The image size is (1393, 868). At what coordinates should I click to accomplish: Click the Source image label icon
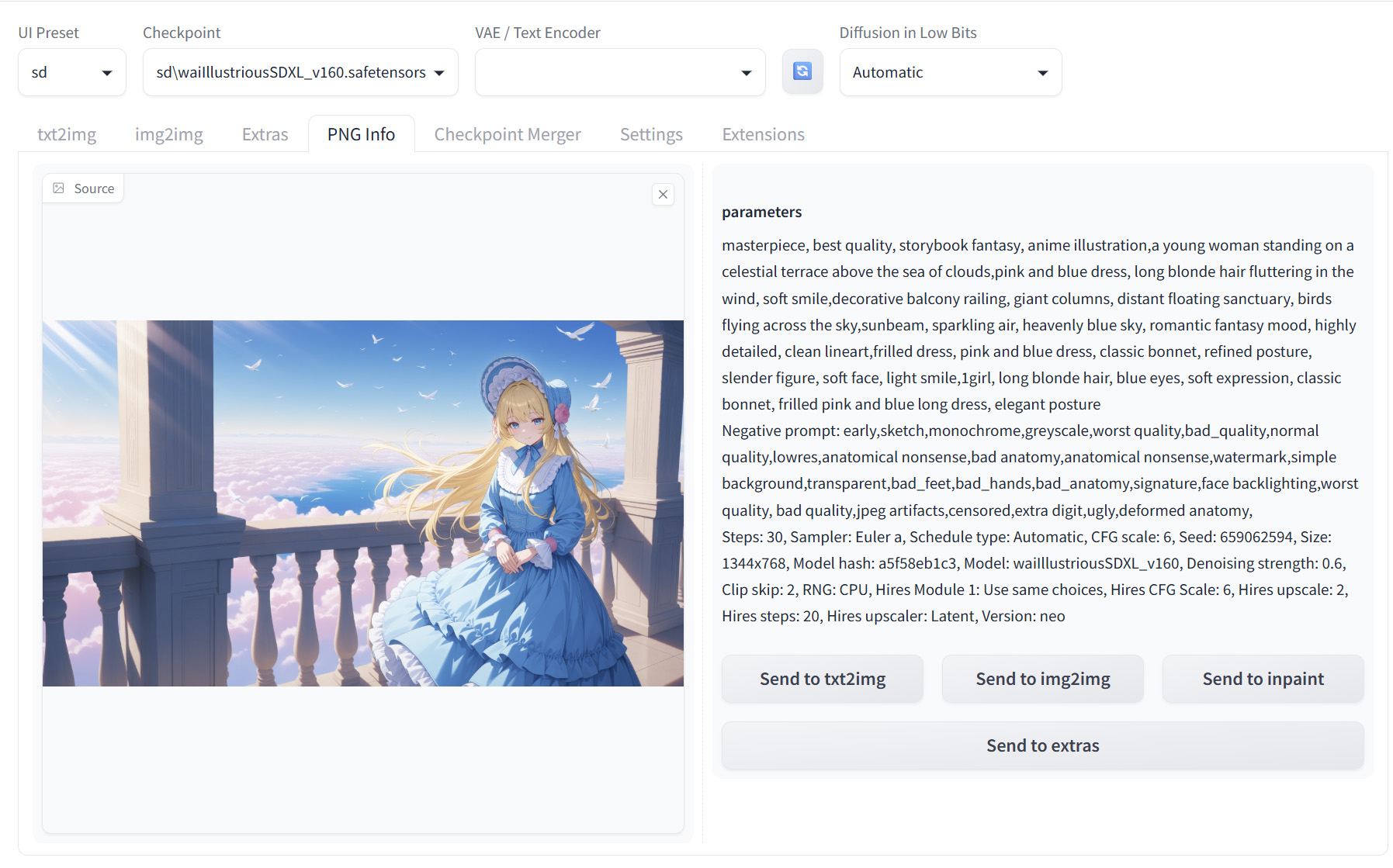[59, 188]
